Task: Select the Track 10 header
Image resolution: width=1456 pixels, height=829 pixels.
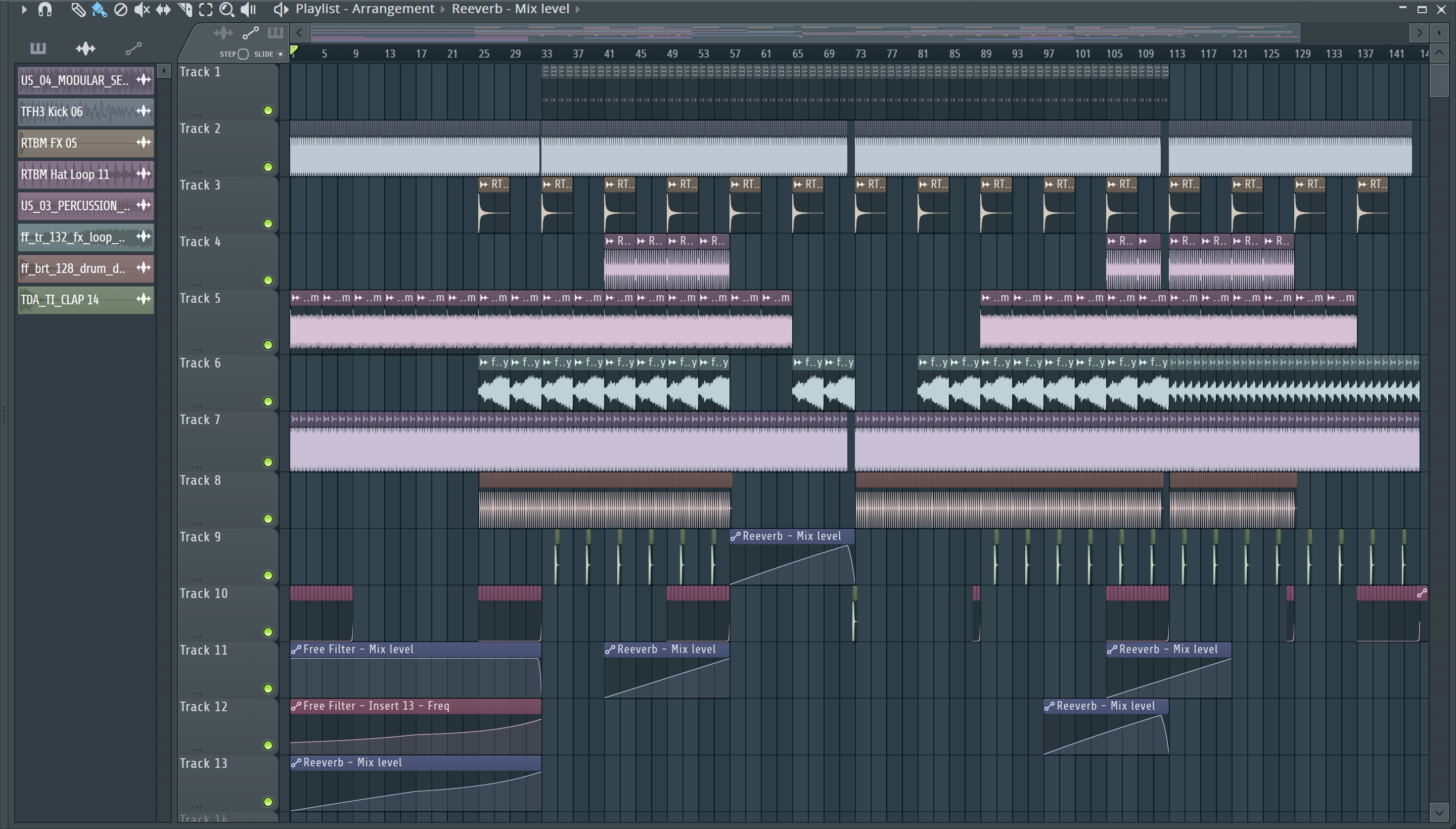Action: point(228,613)
